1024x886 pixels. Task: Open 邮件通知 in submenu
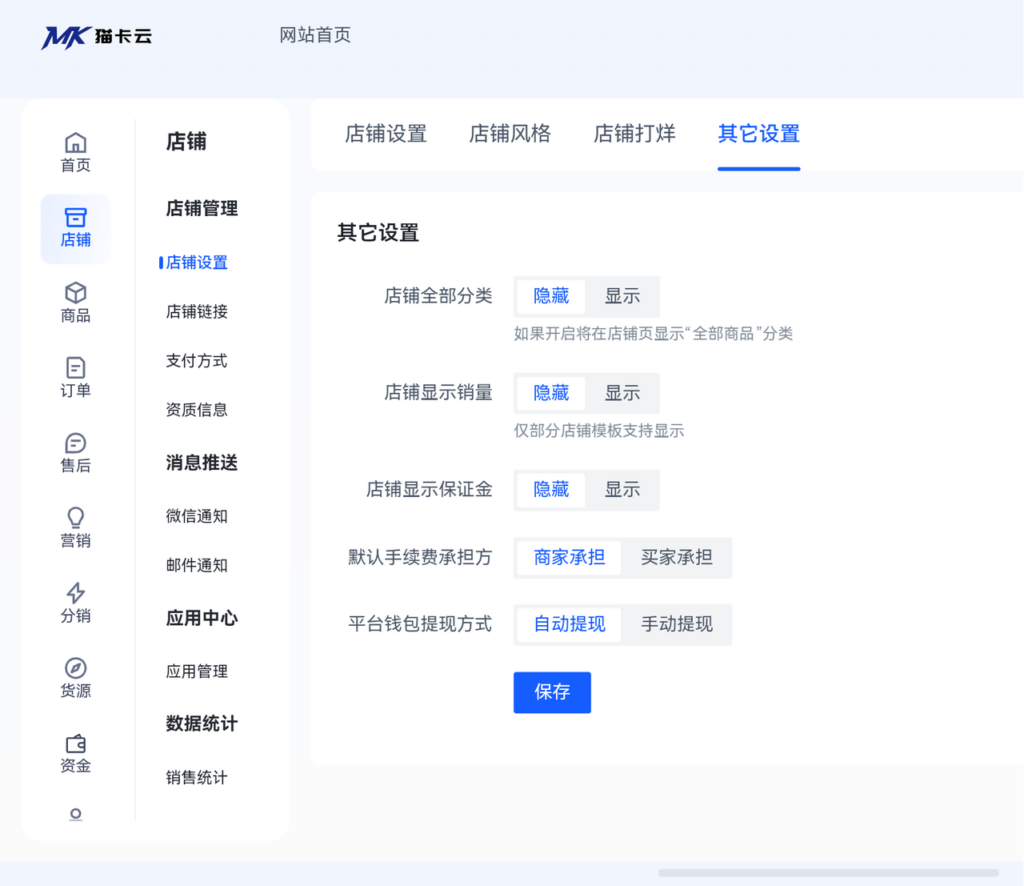[196, 565]
